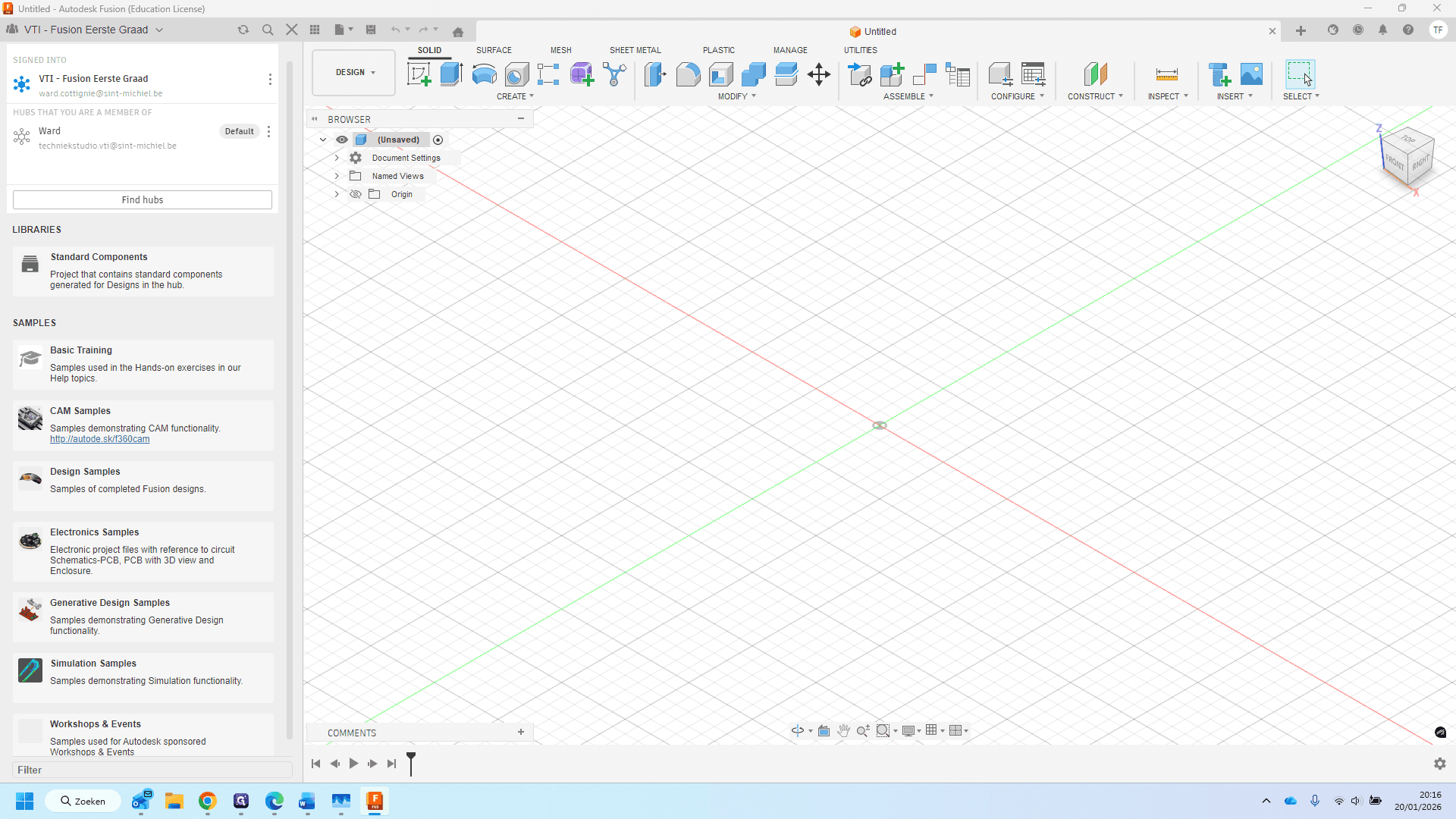1456x819 pixels.
Task: Click the New Component icon
Action: coord(893,74)
